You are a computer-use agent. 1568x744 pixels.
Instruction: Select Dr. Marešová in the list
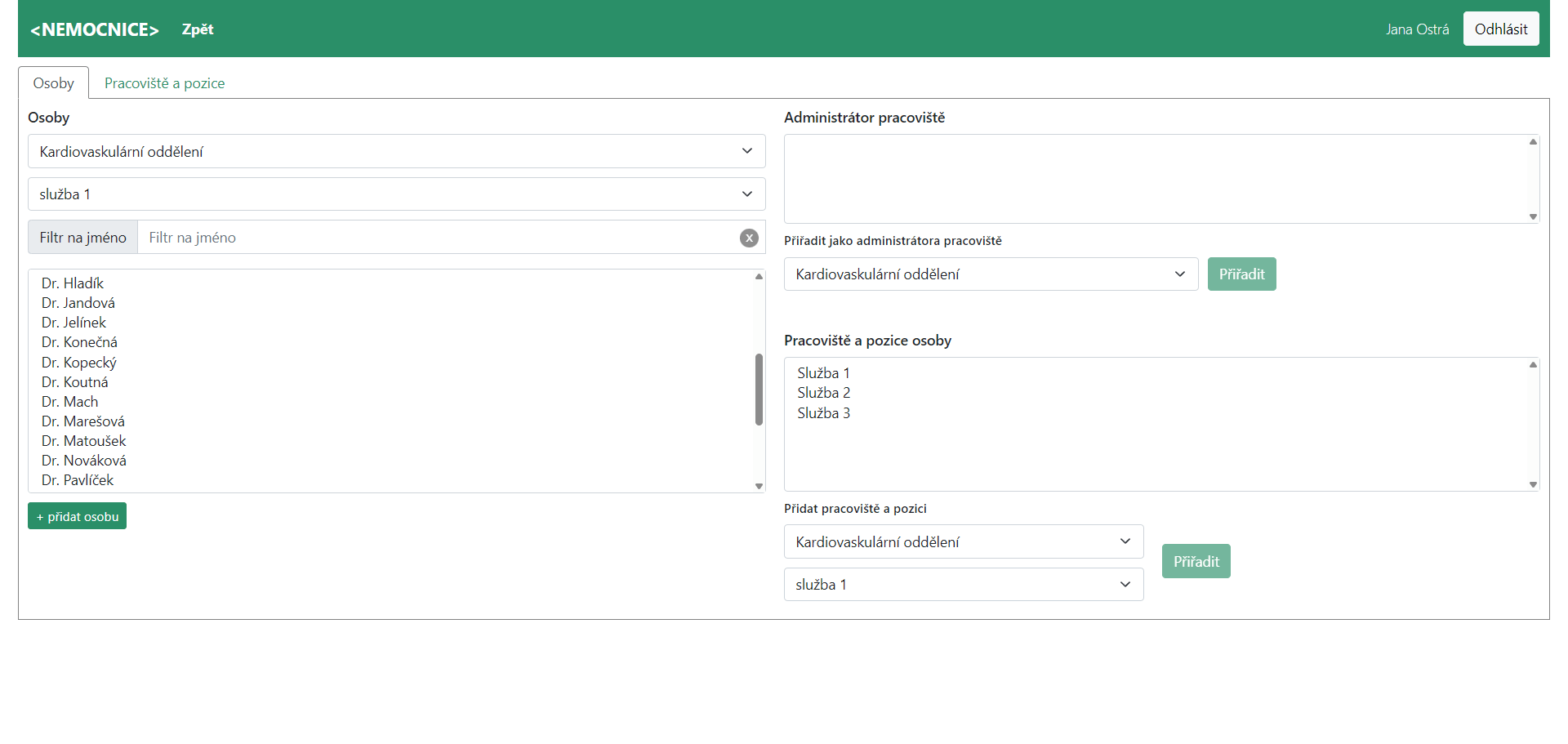[x=83, y=421]
